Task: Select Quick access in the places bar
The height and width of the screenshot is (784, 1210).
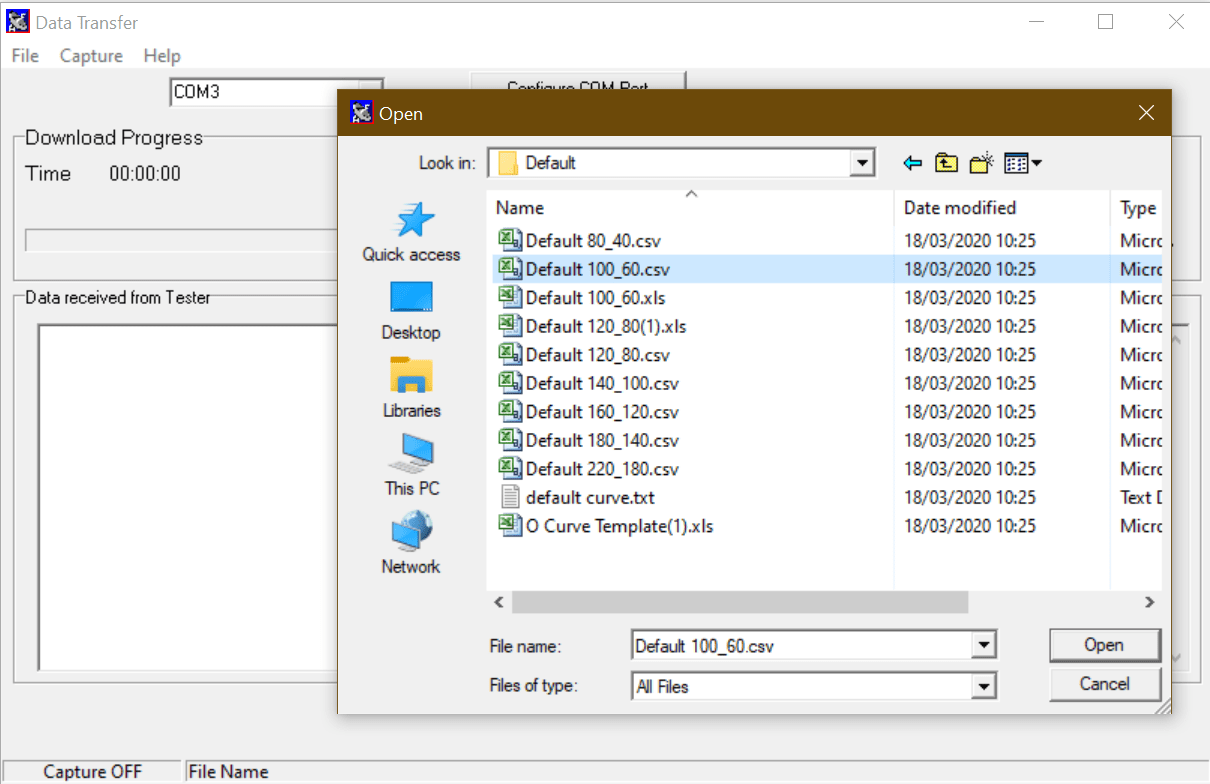Action: coord(411,232)
